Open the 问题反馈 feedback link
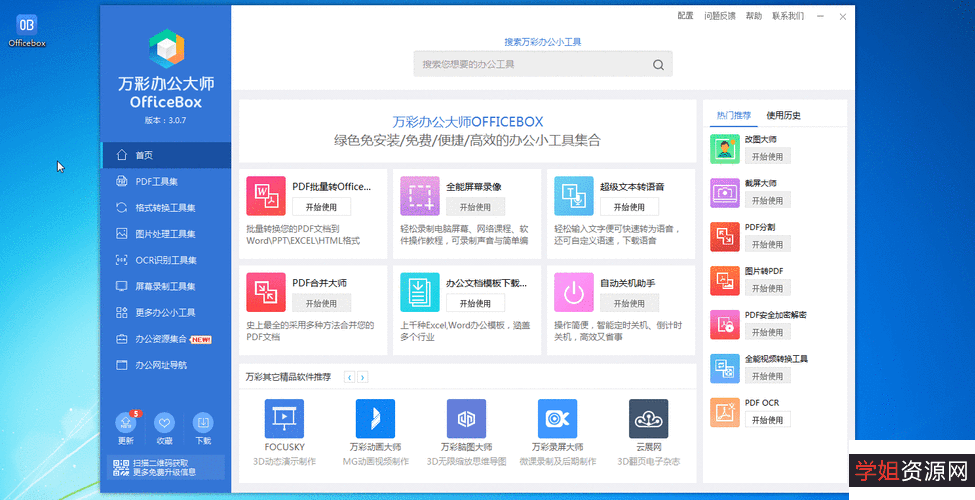975x500 pixels. (x=719, y=16)
